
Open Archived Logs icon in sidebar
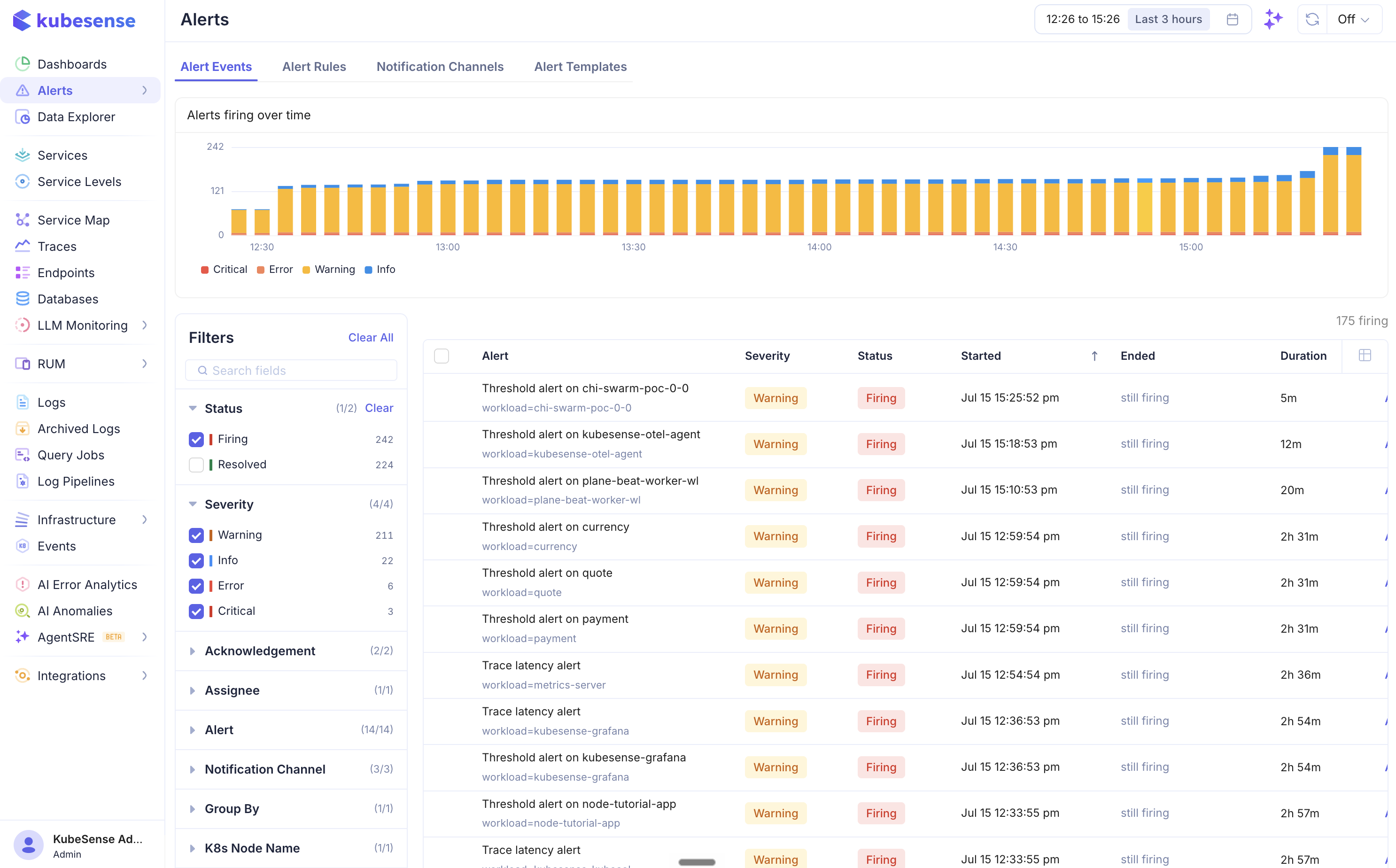point(23,428)
